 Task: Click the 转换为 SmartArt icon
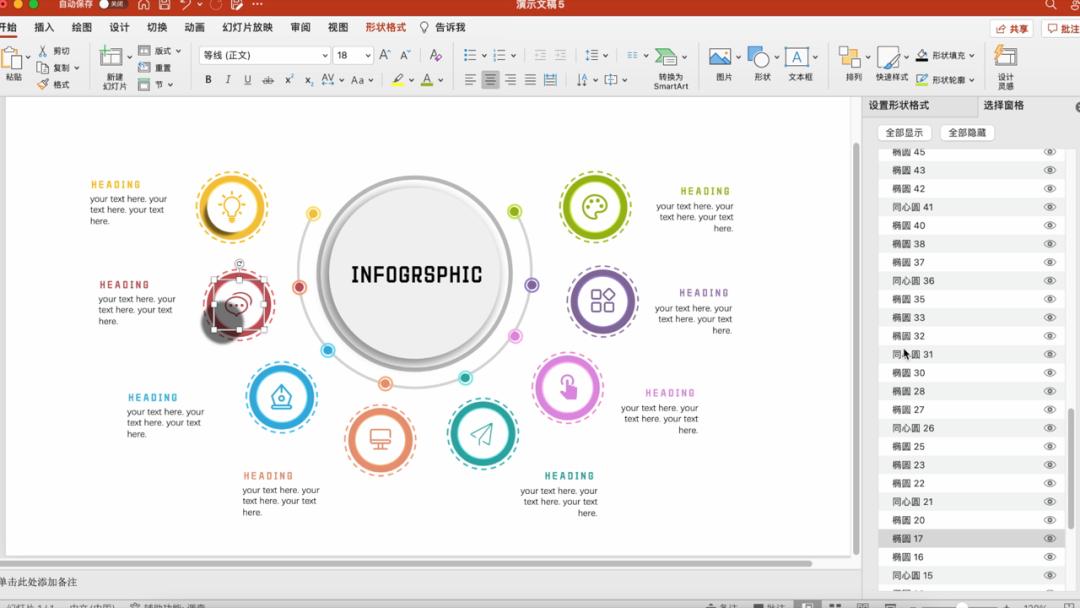pyautogui.click(x=670, y=65)
